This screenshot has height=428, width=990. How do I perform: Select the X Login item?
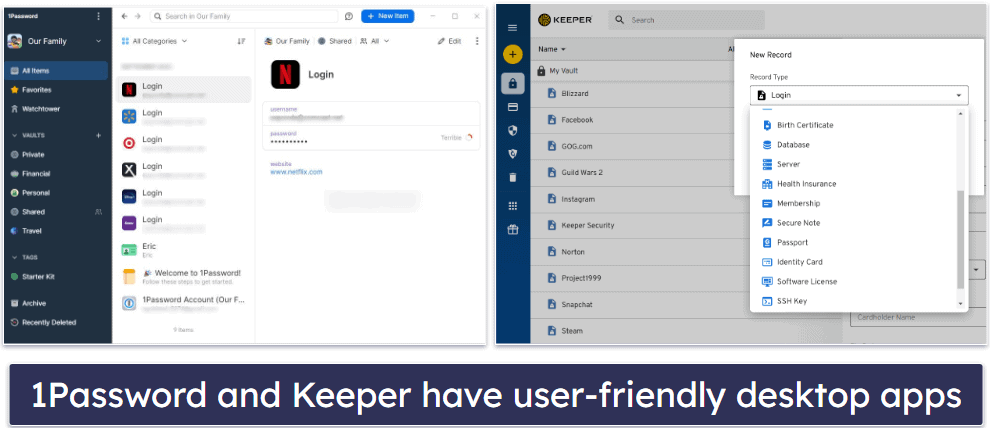coord(184,169)
